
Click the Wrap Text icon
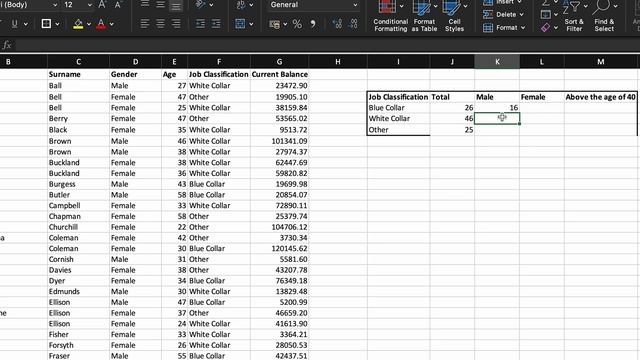240,4
